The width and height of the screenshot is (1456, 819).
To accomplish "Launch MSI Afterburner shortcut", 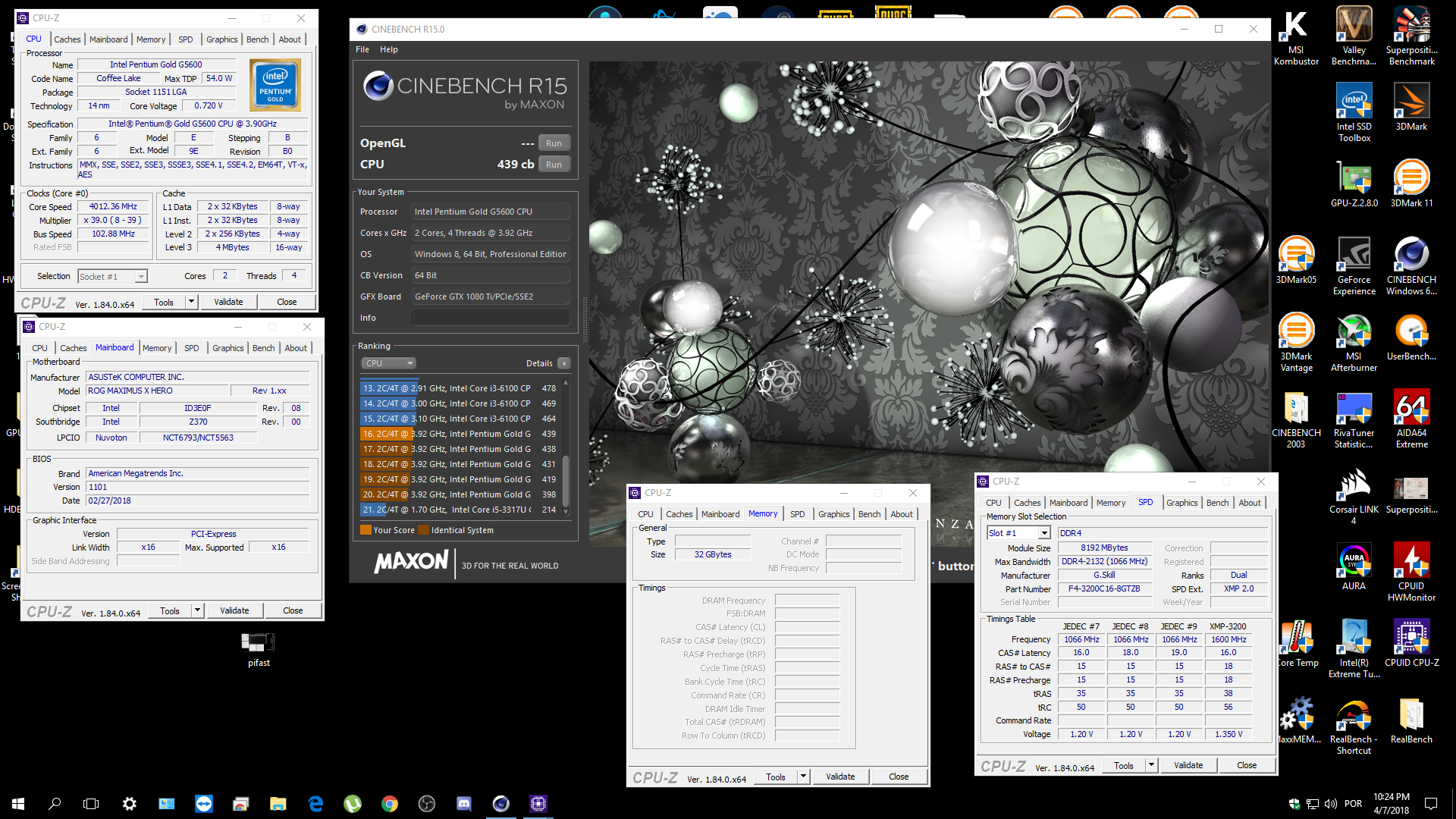I will pyautogui.click(x=1354, y=342).
